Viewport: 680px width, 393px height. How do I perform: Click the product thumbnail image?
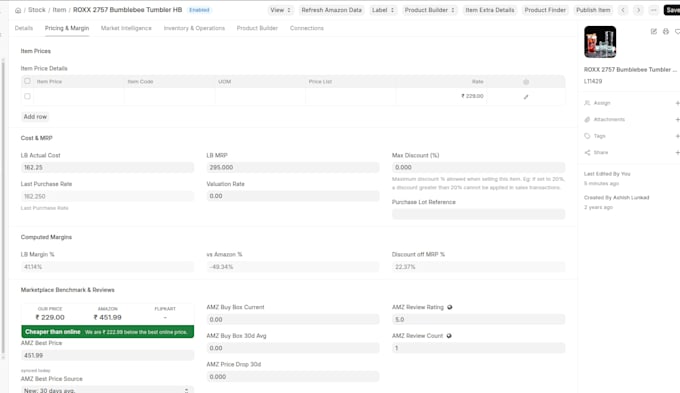[x=600, y=42]
